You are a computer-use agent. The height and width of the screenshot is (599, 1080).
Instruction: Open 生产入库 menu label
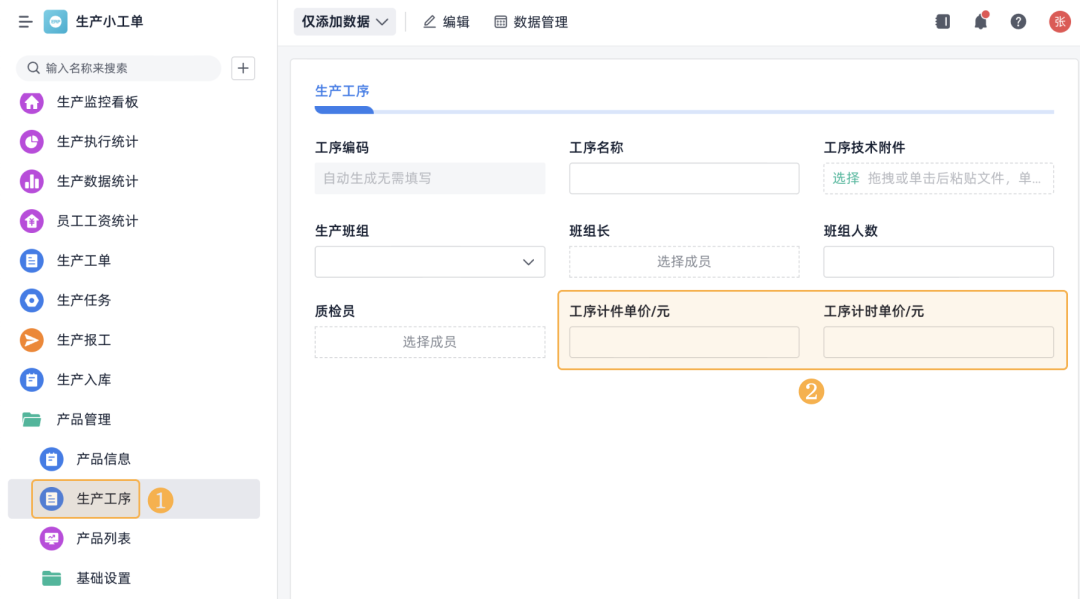84,380
